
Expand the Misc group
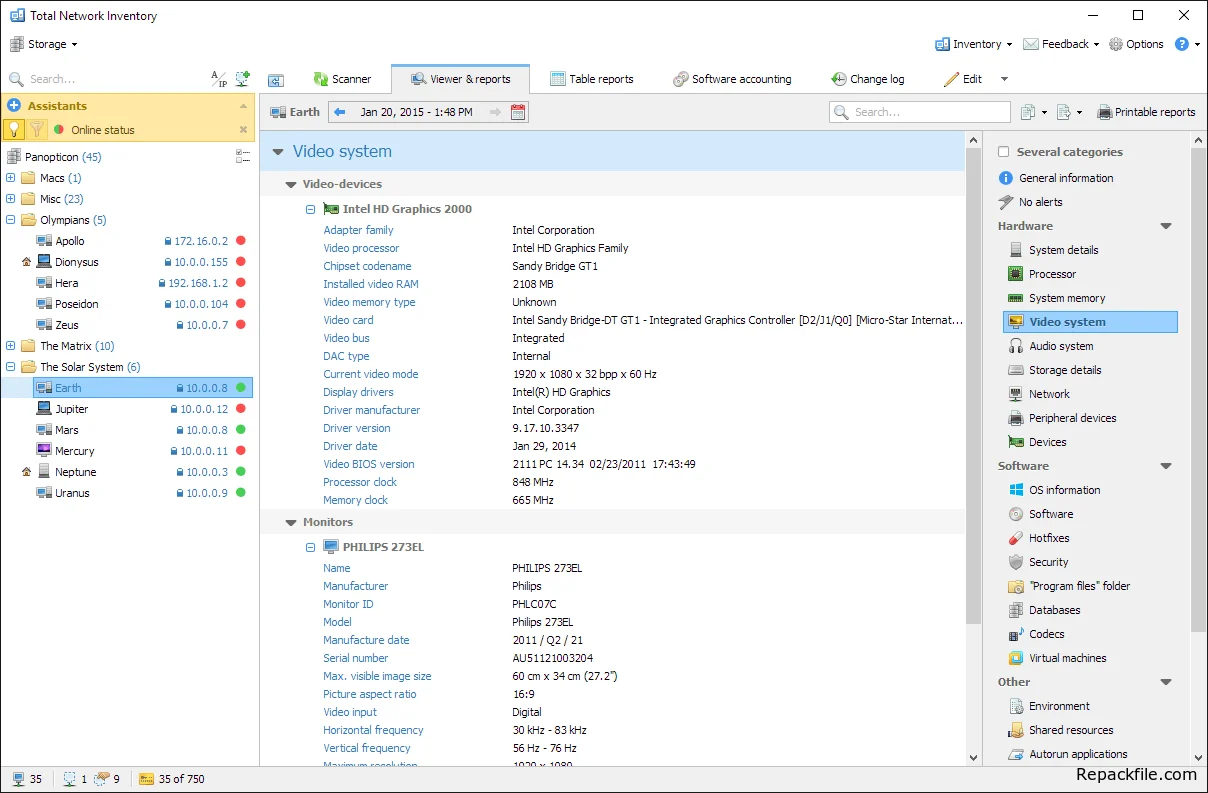point(11,199)
